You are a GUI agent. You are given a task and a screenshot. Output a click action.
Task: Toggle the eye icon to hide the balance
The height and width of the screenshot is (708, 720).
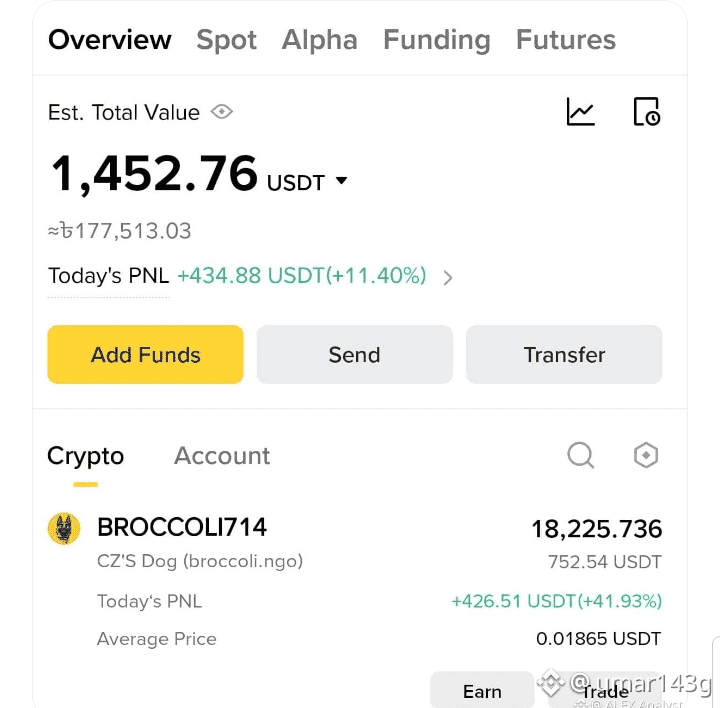click(222, 112)
